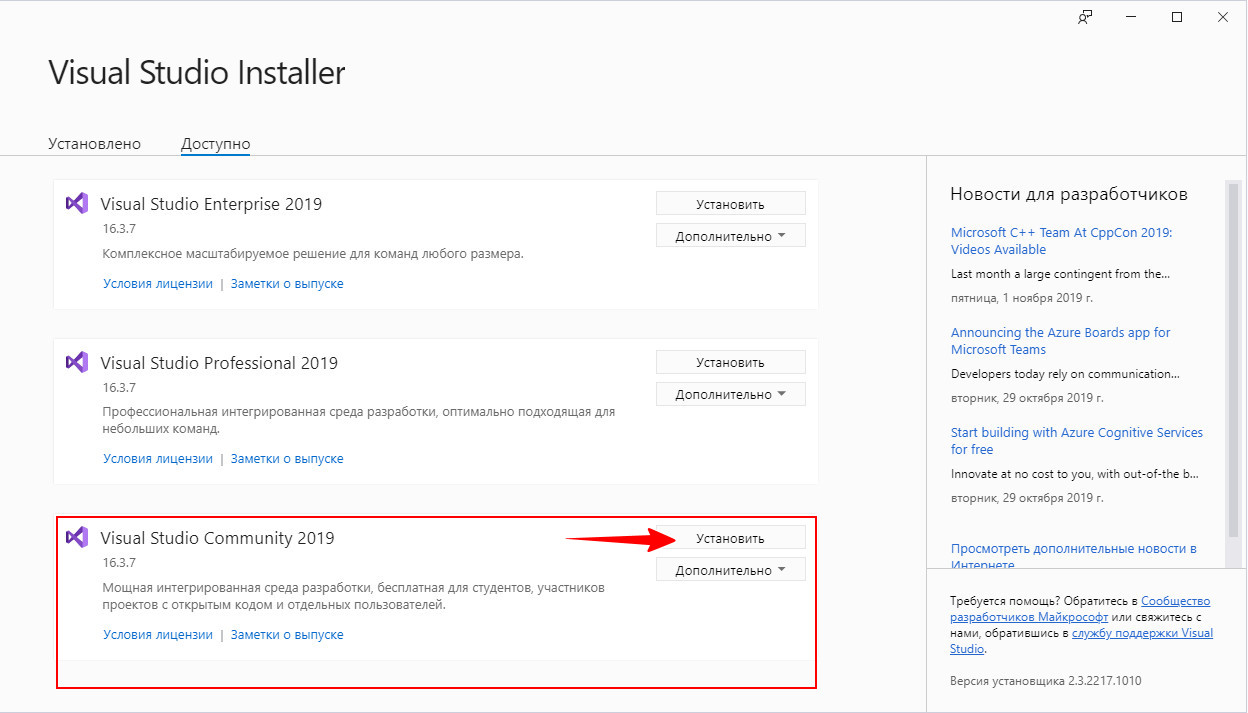This screenshot has width=1248, height=713.
Task: Open Start building with Azure Cognitive Services link
Action: tap(1077, 441)
